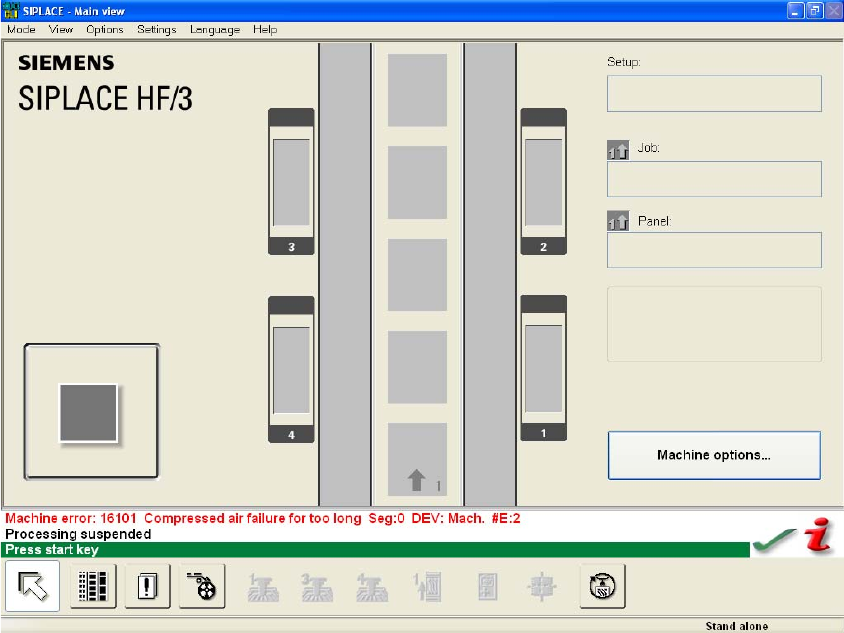Select feeder location 3
This screenshot has height=633, width=844.
point(291,181)
